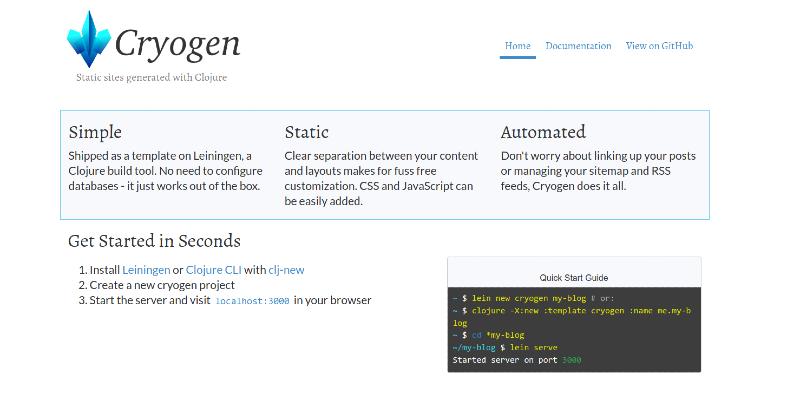
Task: Select the Automated feature heading
Action: coord(543,132)
